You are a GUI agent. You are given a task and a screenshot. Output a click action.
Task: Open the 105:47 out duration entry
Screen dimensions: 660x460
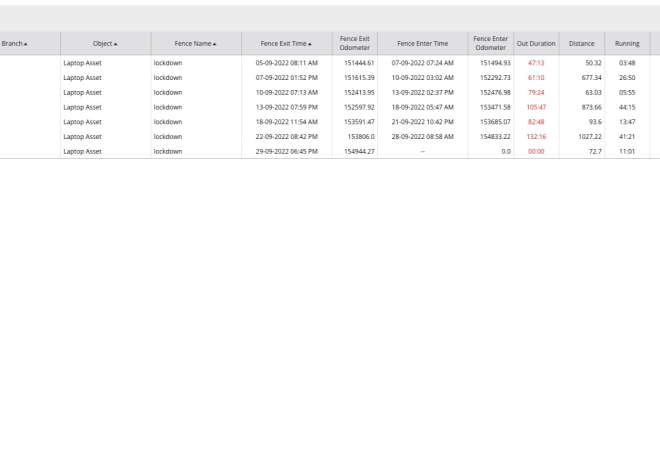[536, 107]
